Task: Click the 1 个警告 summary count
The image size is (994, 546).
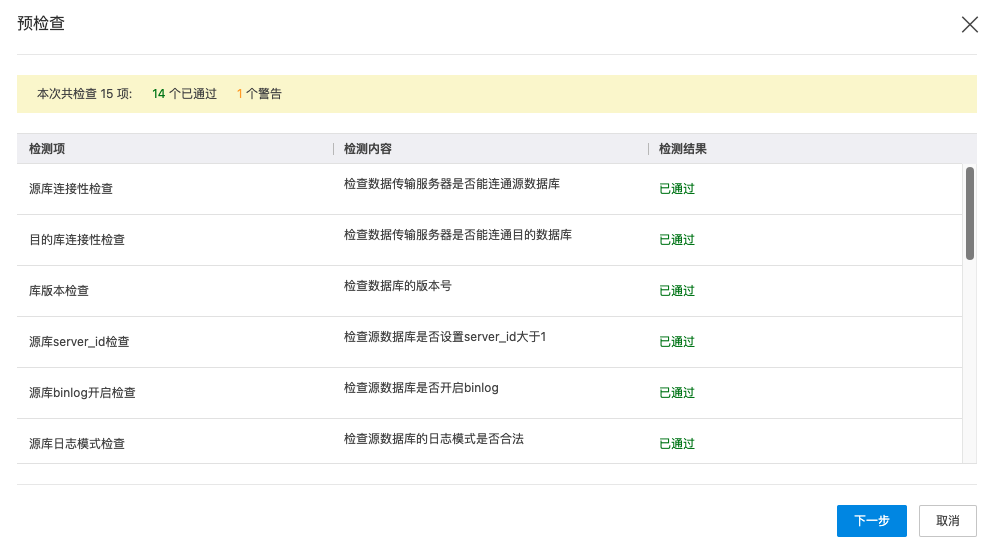Action: point(259,94)
